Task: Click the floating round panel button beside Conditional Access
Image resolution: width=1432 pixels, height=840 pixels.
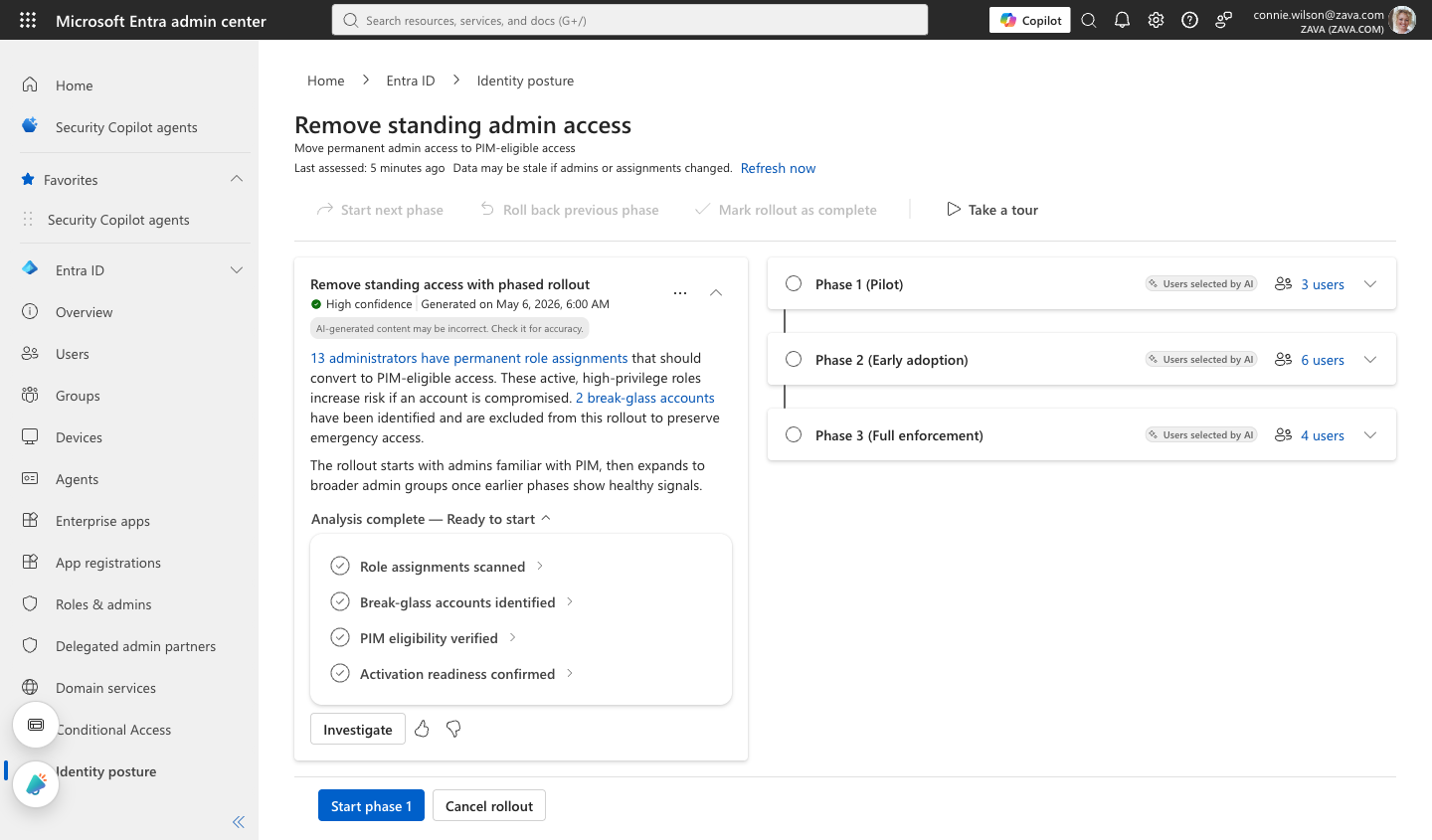Action: tap(36, 725)
